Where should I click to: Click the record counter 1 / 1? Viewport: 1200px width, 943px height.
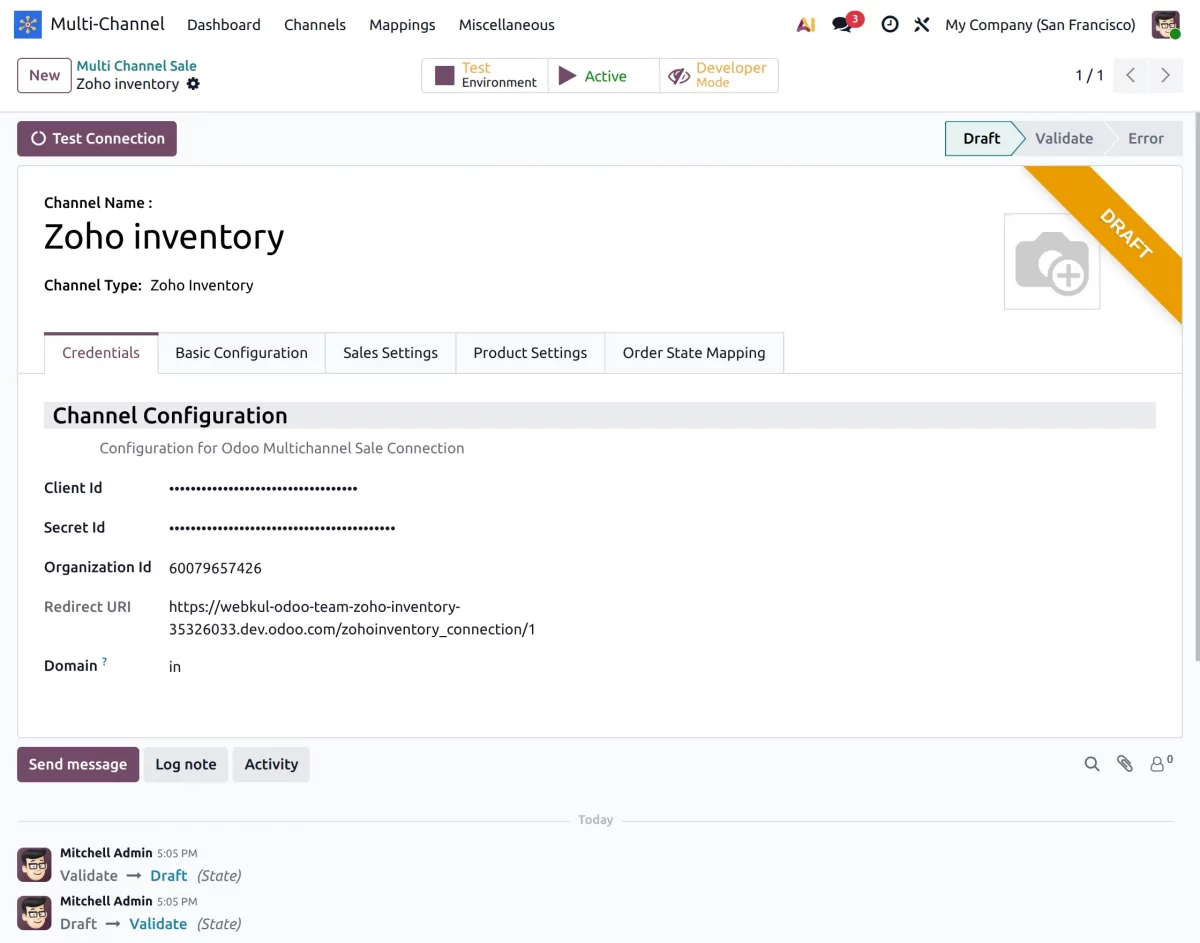(x=1089, y=76)
